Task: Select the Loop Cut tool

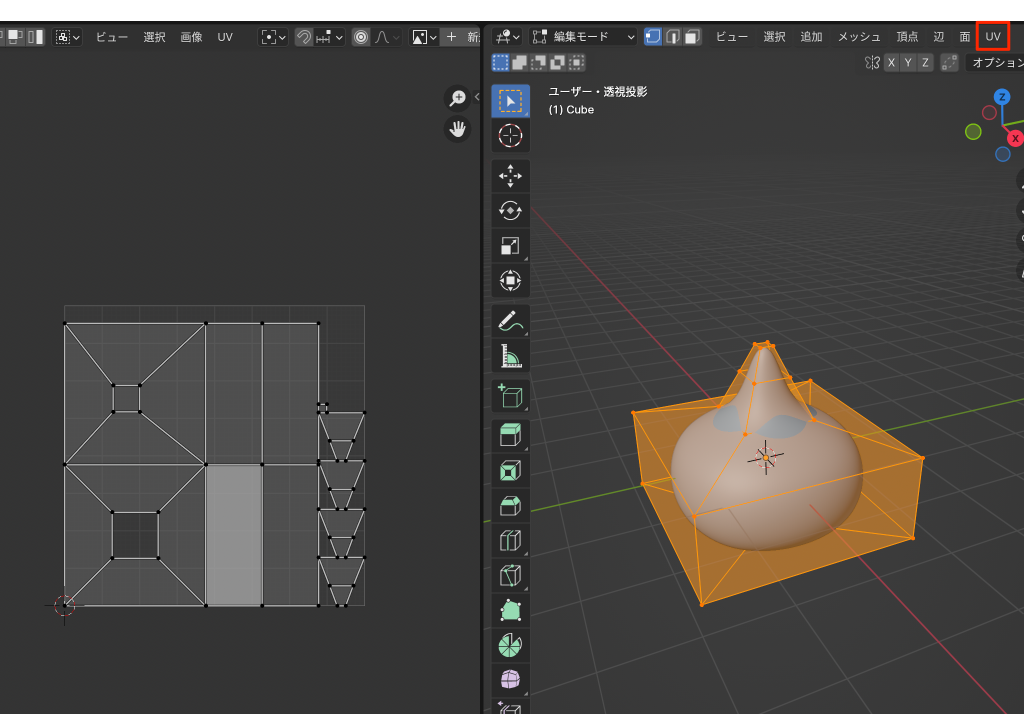Action: click(x=510, y=540)
